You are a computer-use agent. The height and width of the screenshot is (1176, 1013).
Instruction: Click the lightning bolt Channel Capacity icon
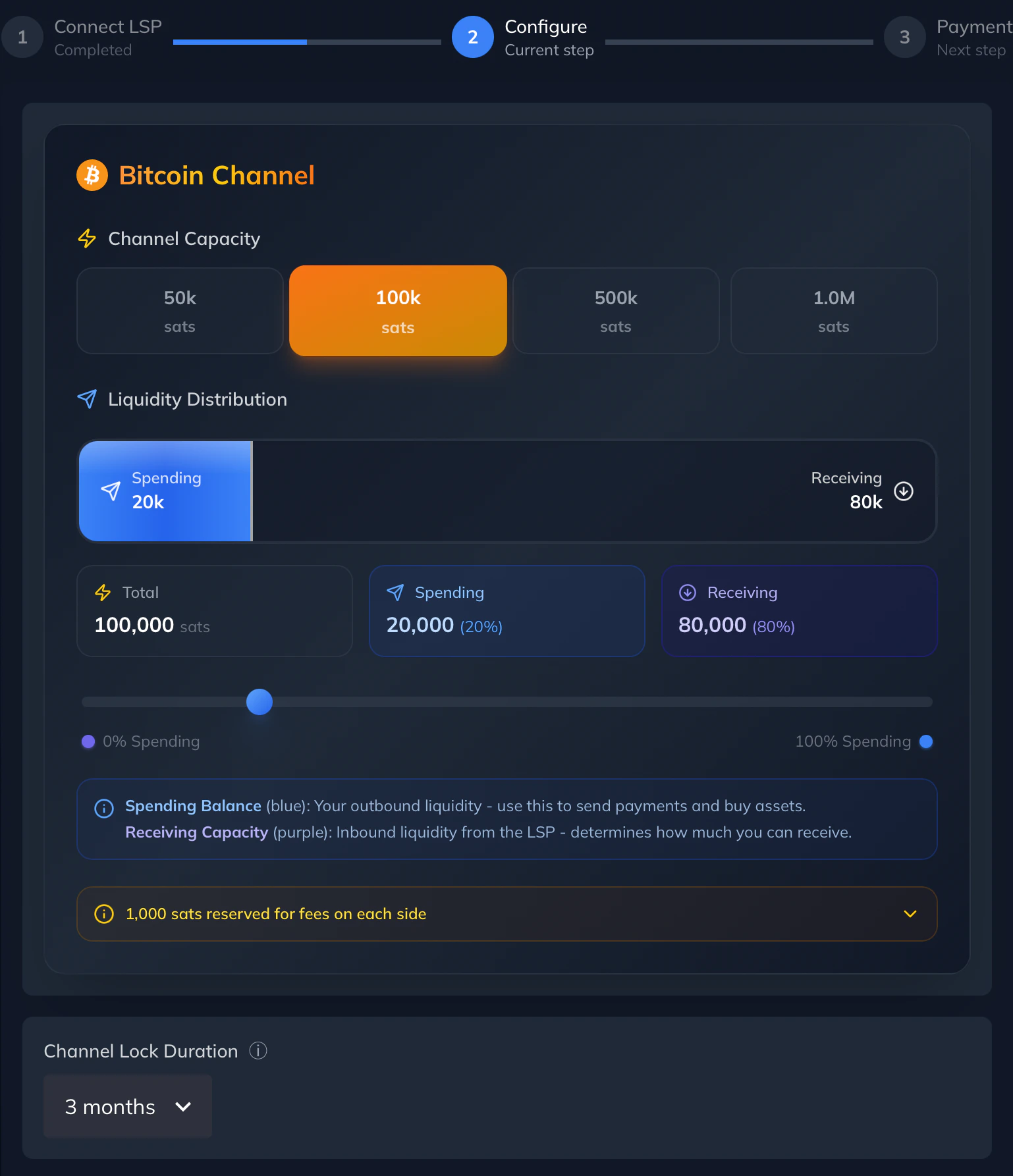[x=86, y=238]
